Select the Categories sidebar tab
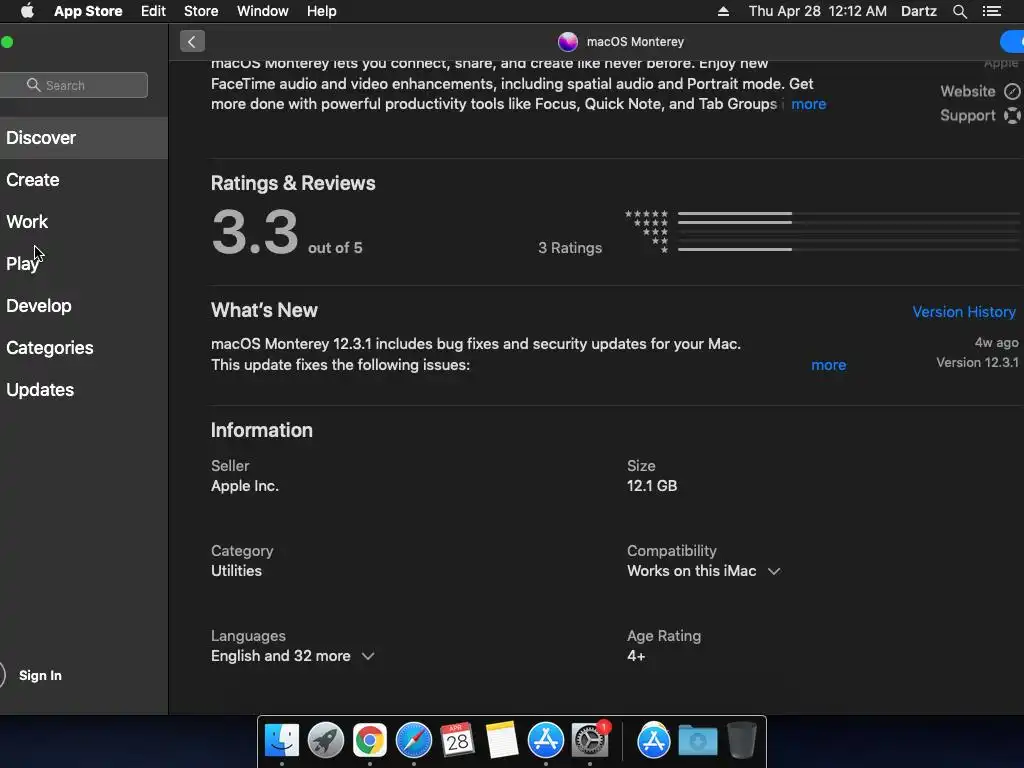Image resolution: width=1024 pixels, height=768 pixels. (x=84, y=347)
